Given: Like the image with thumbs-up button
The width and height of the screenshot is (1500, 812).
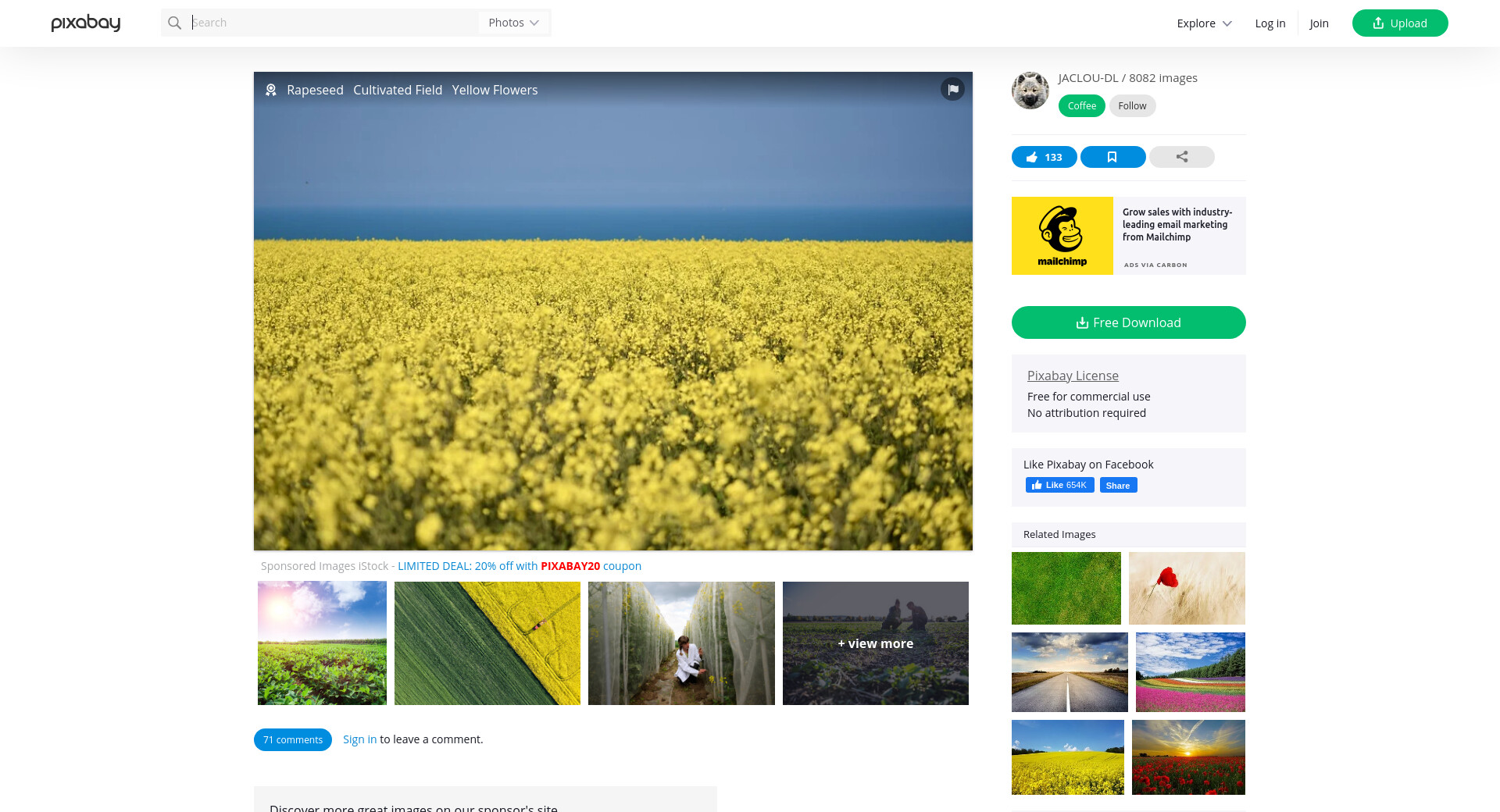Looking at the screenshot, I should click(x=1044, y=157).
